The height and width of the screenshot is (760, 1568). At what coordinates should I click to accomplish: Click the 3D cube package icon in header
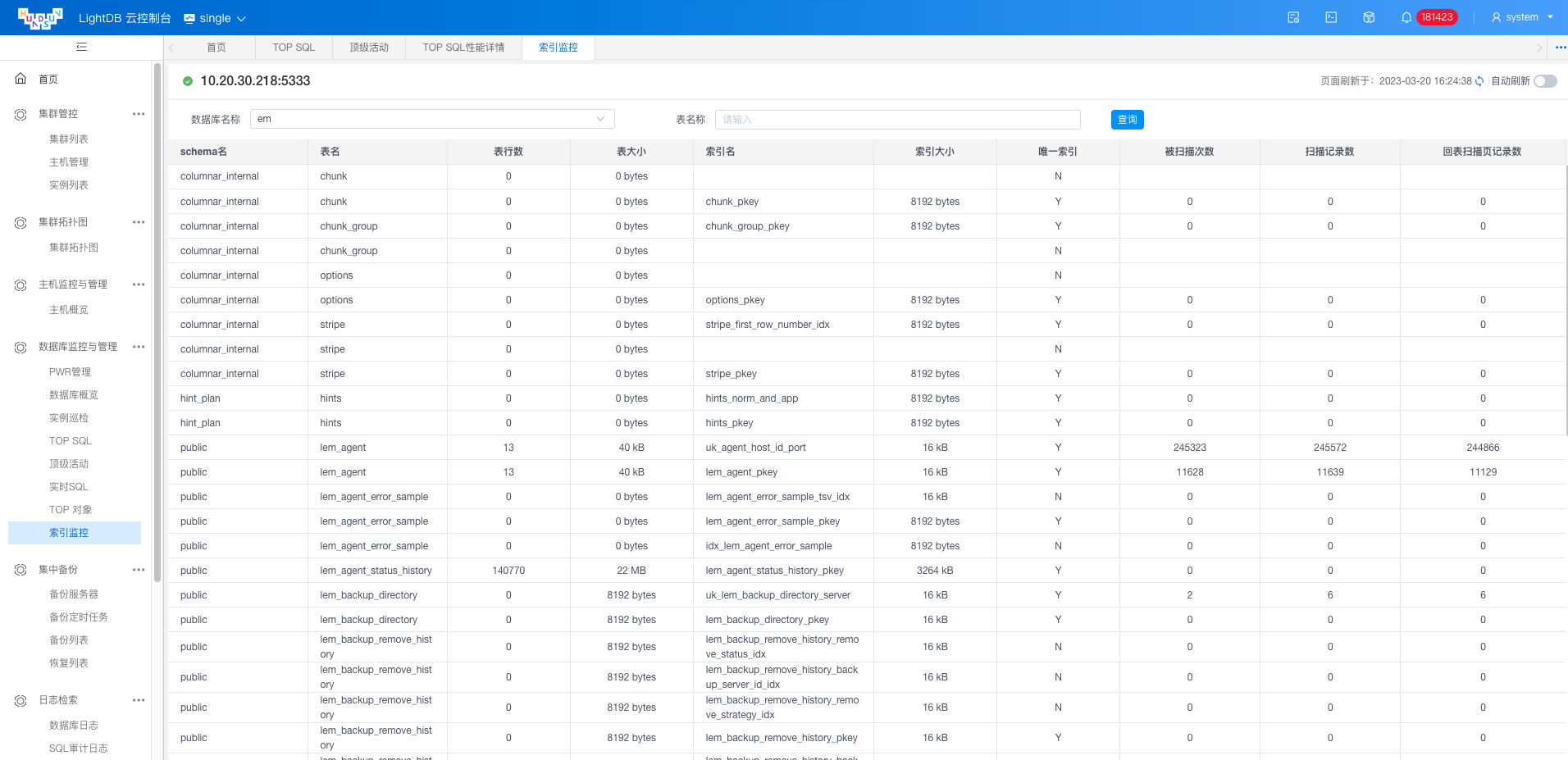coord(1369,17)
